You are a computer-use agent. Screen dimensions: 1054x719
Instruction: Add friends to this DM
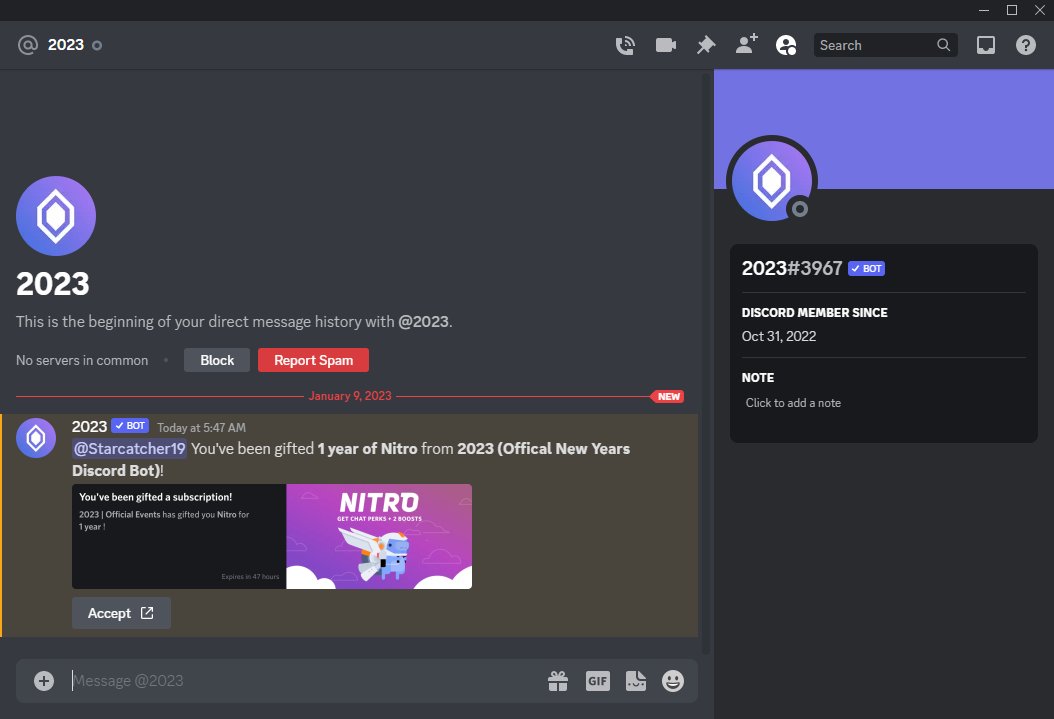(x=746, y=44)
